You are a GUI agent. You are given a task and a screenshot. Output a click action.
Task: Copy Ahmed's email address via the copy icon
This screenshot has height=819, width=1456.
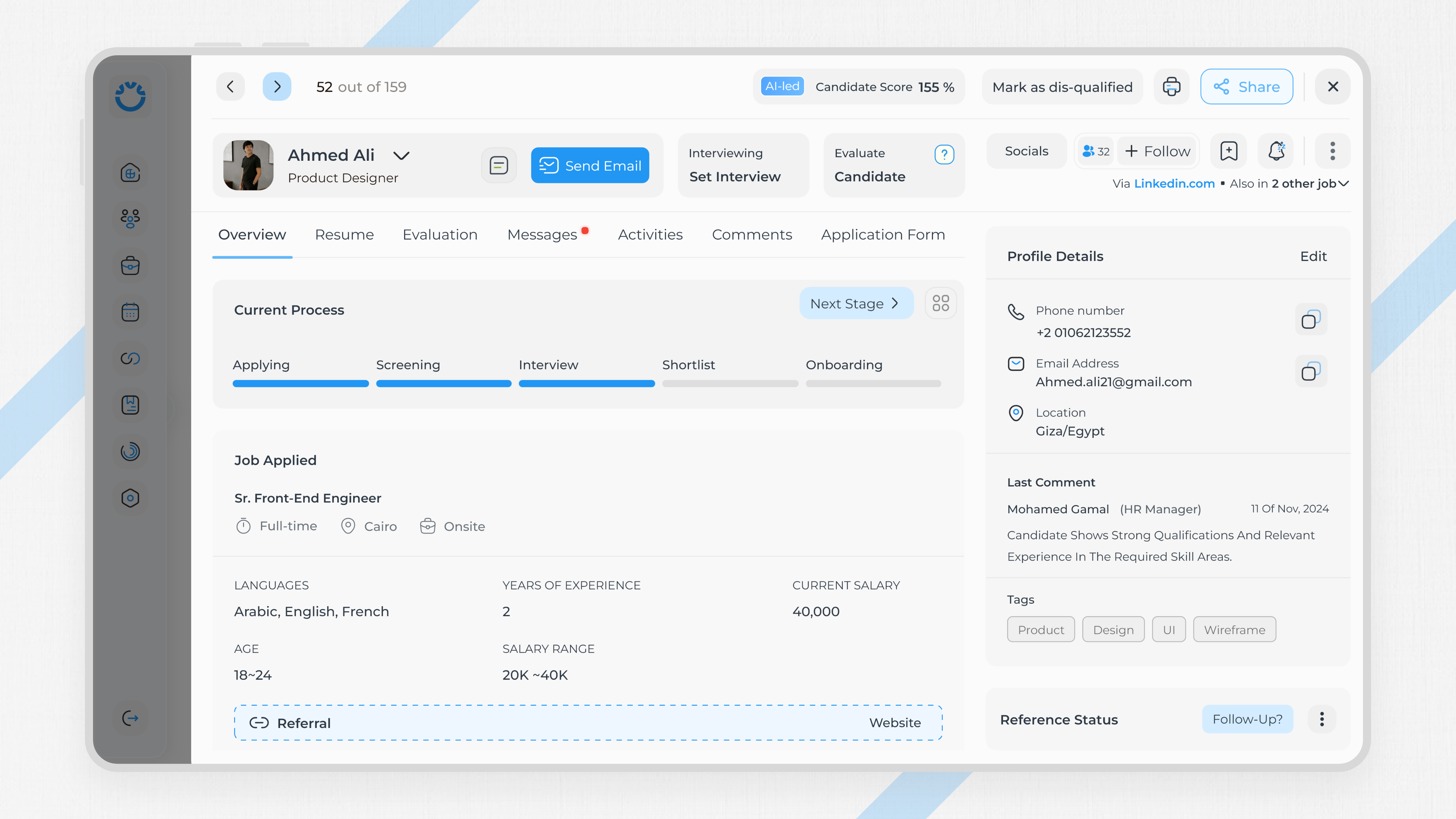pyautogui.click(x=1311, y=371)
